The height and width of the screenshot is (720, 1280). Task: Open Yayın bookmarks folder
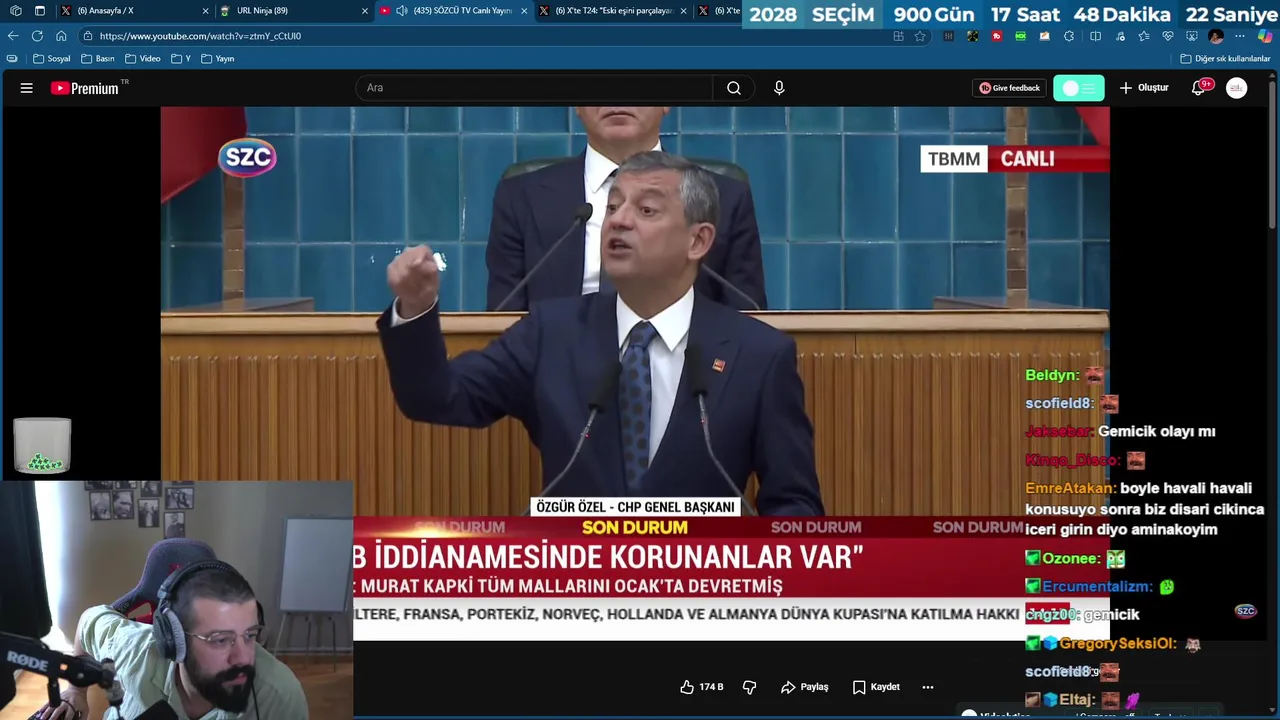pyautogui.click(x=218, y=59)
